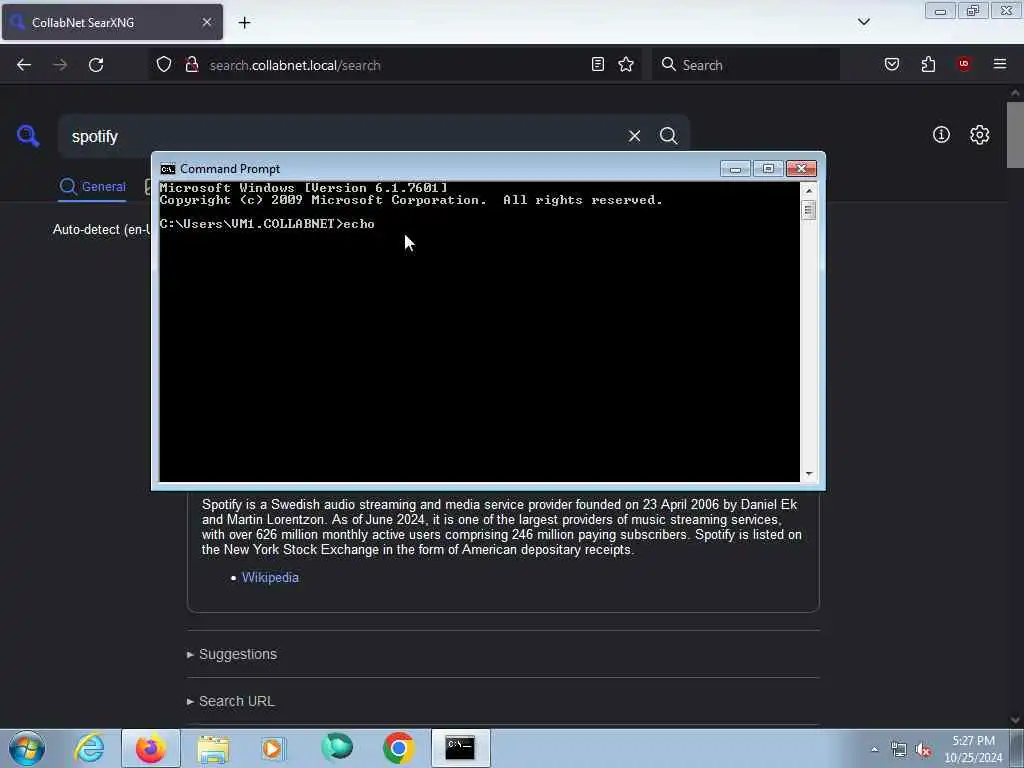The width and height of the screenshot is (1024, 768).
Task: Open the Auto-detect language dropdown
Action: (x=101, y=230)
